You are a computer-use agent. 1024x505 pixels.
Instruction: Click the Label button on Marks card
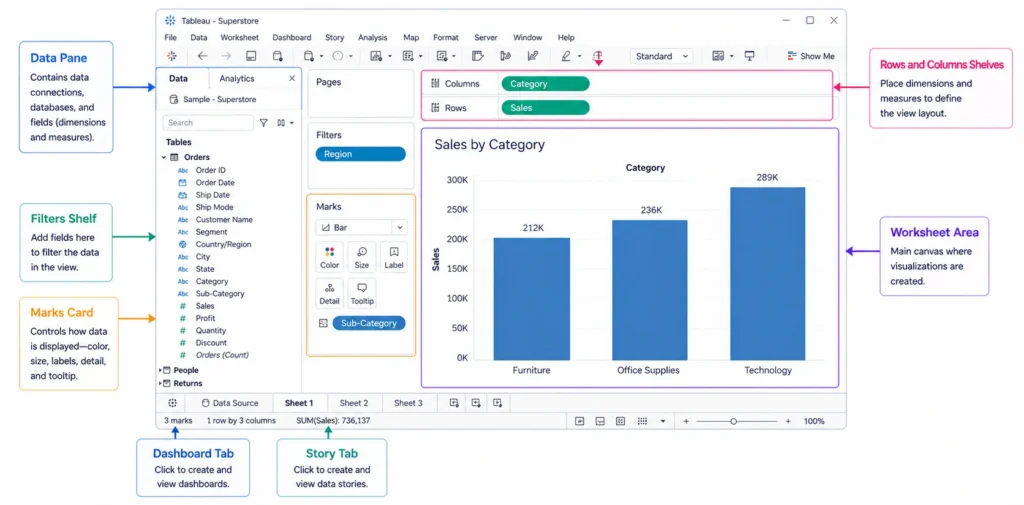pos(394,257)
